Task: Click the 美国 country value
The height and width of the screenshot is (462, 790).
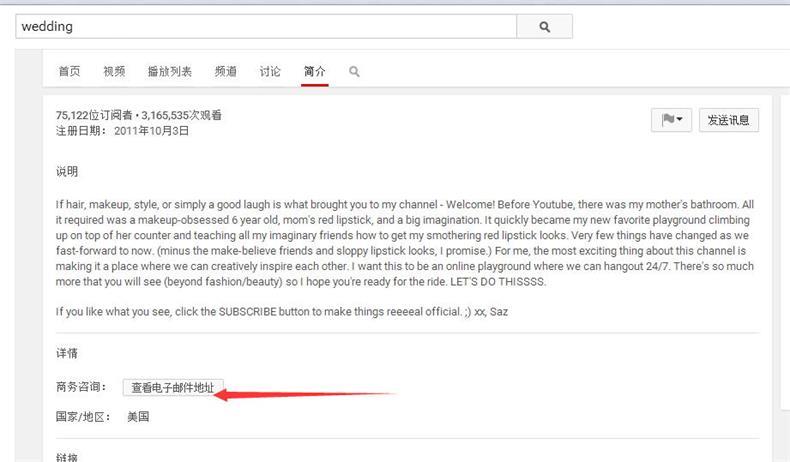Action: (138, 417)
